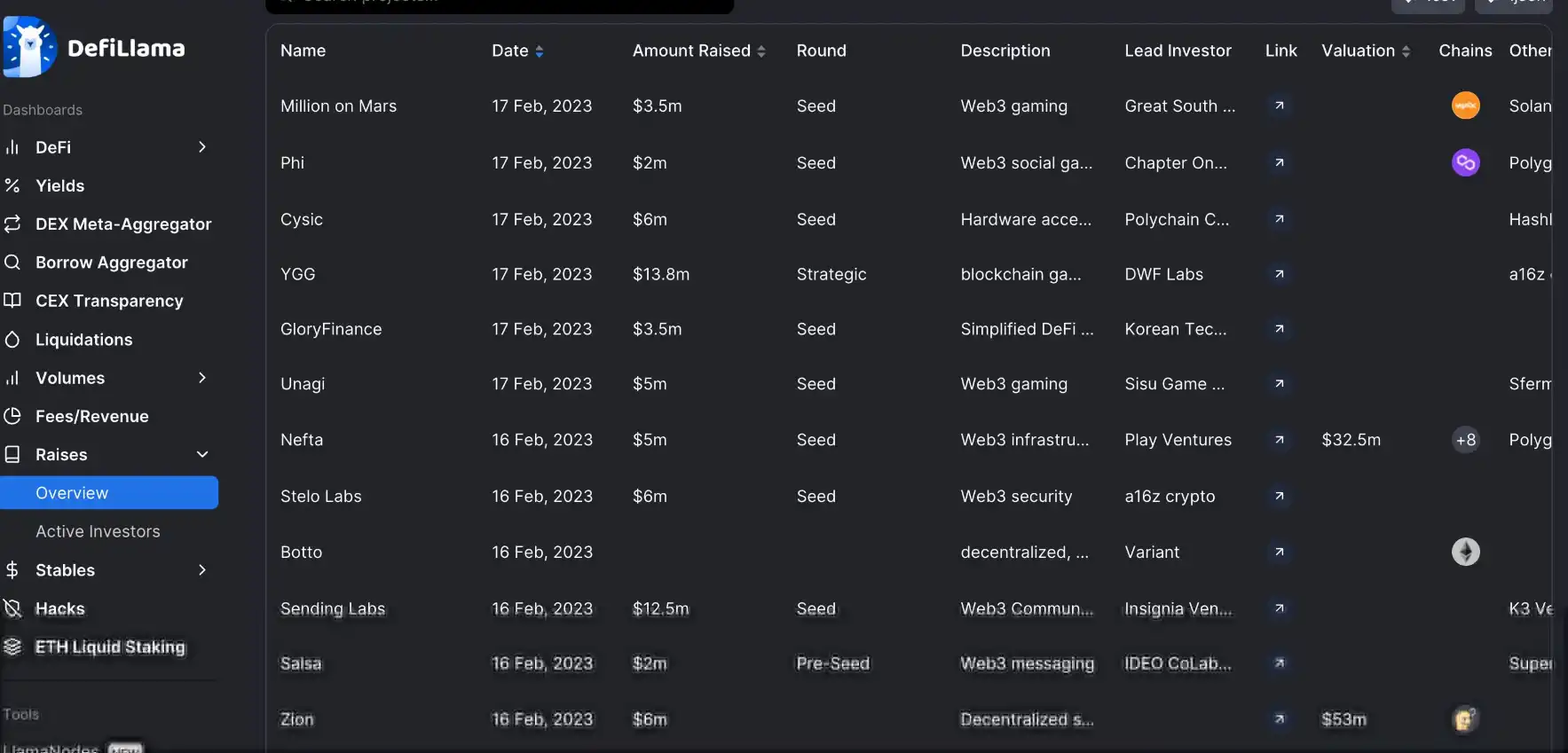This screenshot has width=1568, height=753.
Task: Expand the Volumes submenu chevron
Action: click(x=202, y=378)
